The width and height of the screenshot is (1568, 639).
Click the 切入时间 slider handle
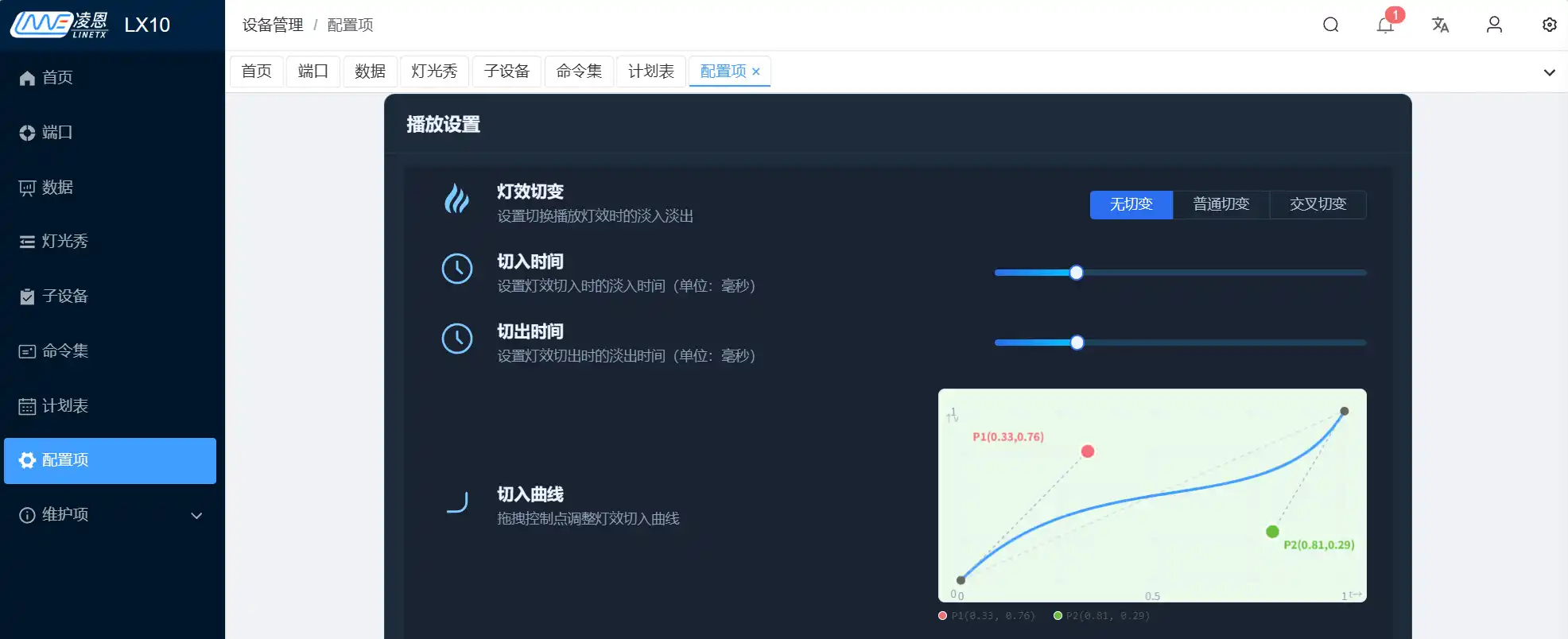click(x=1077, y=273)
